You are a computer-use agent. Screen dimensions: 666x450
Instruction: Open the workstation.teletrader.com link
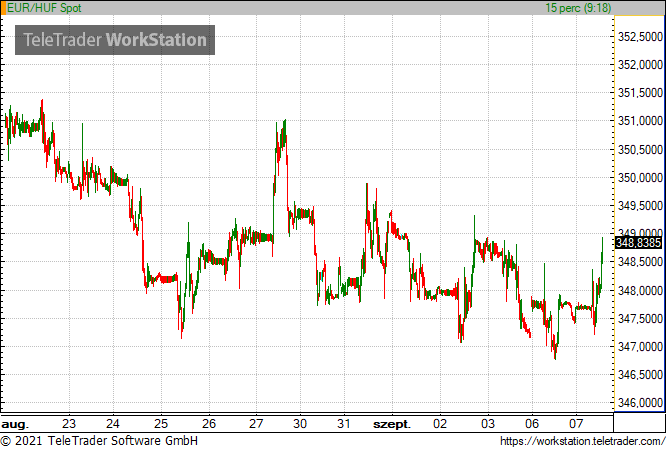pyautogui.click(x=583, y=441)
